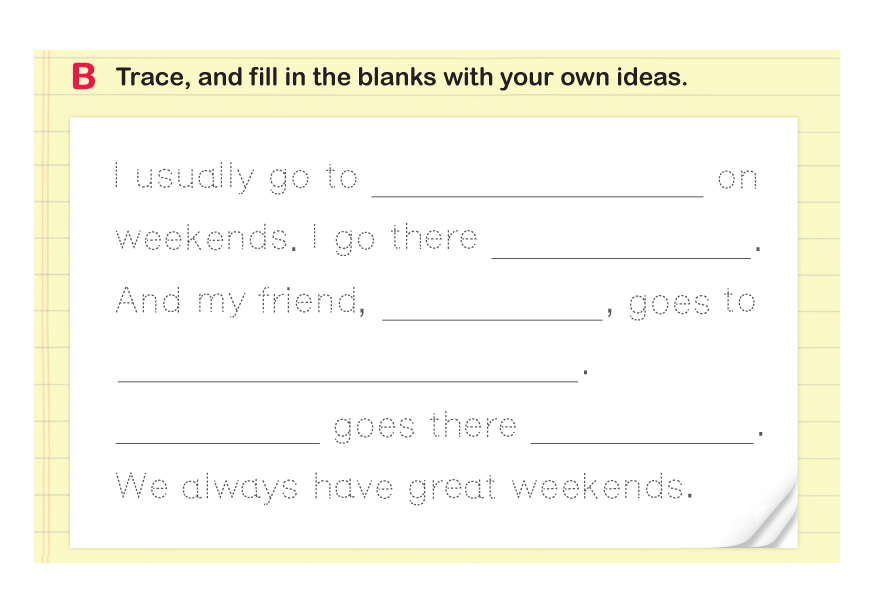Click the dotted words "goes to"
The width and height of the screenshot is (873, 612).
point(692,303)
